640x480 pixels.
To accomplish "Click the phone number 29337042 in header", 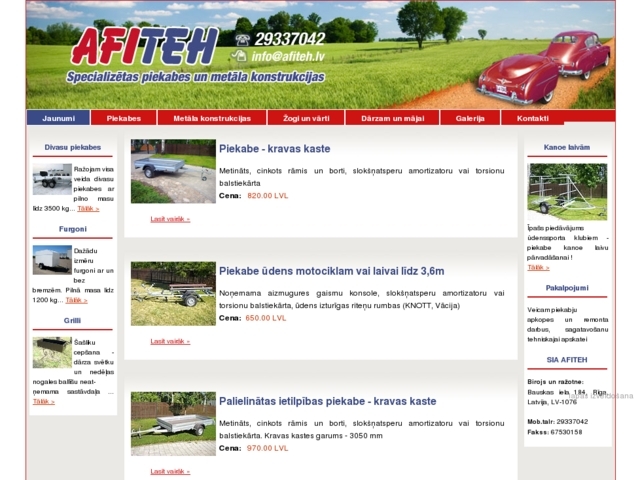I will pos(290,39).
